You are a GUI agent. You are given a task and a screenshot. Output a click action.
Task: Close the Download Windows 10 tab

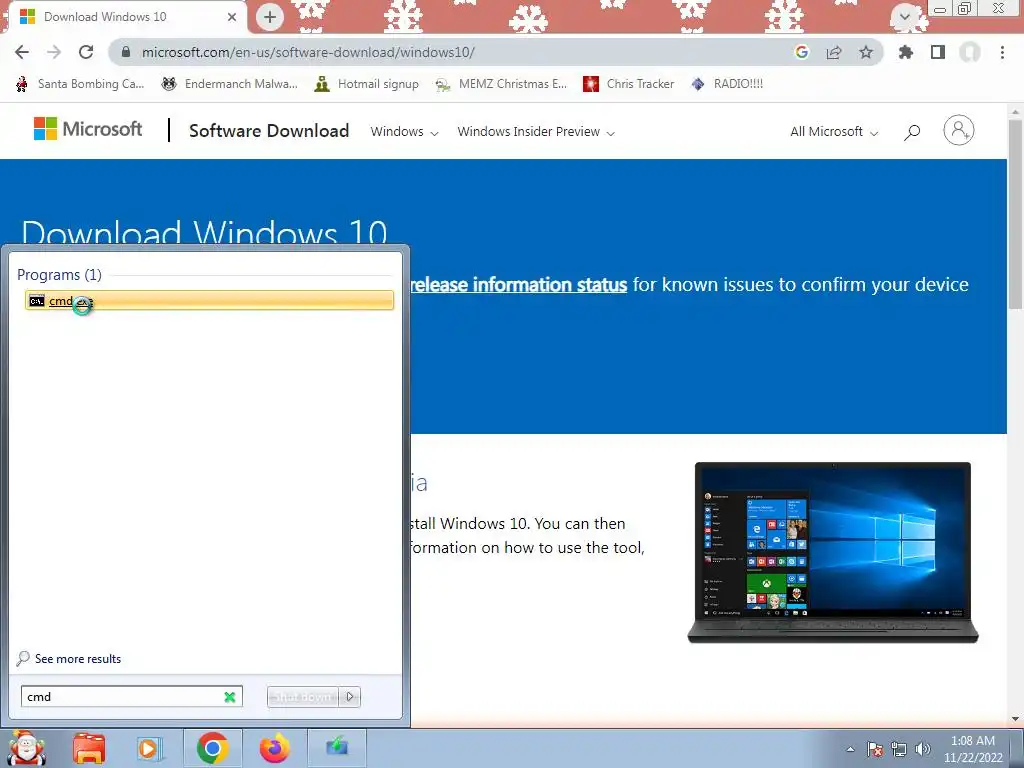[232, 17]
